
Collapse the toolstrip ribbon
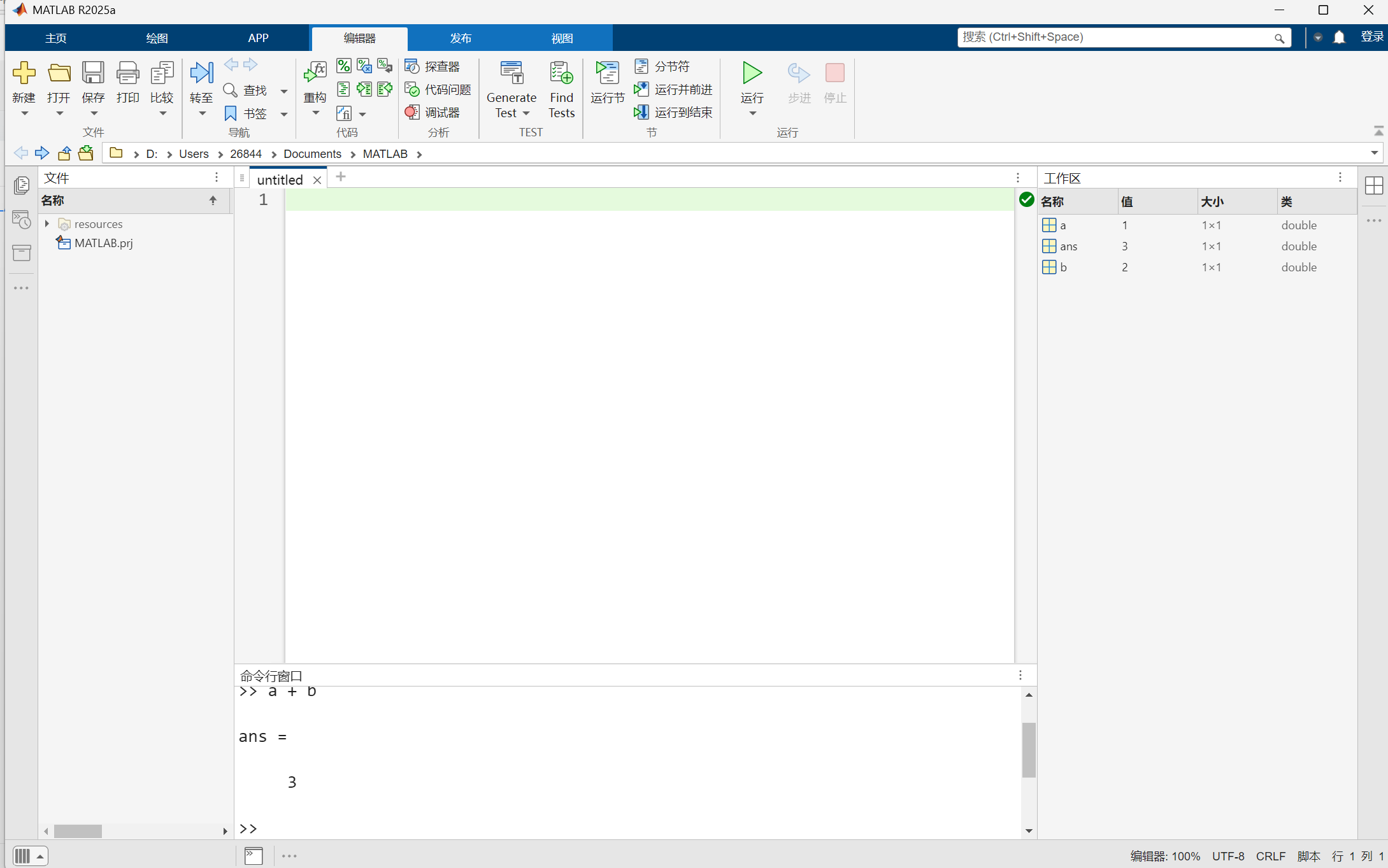pos(1378,131)
